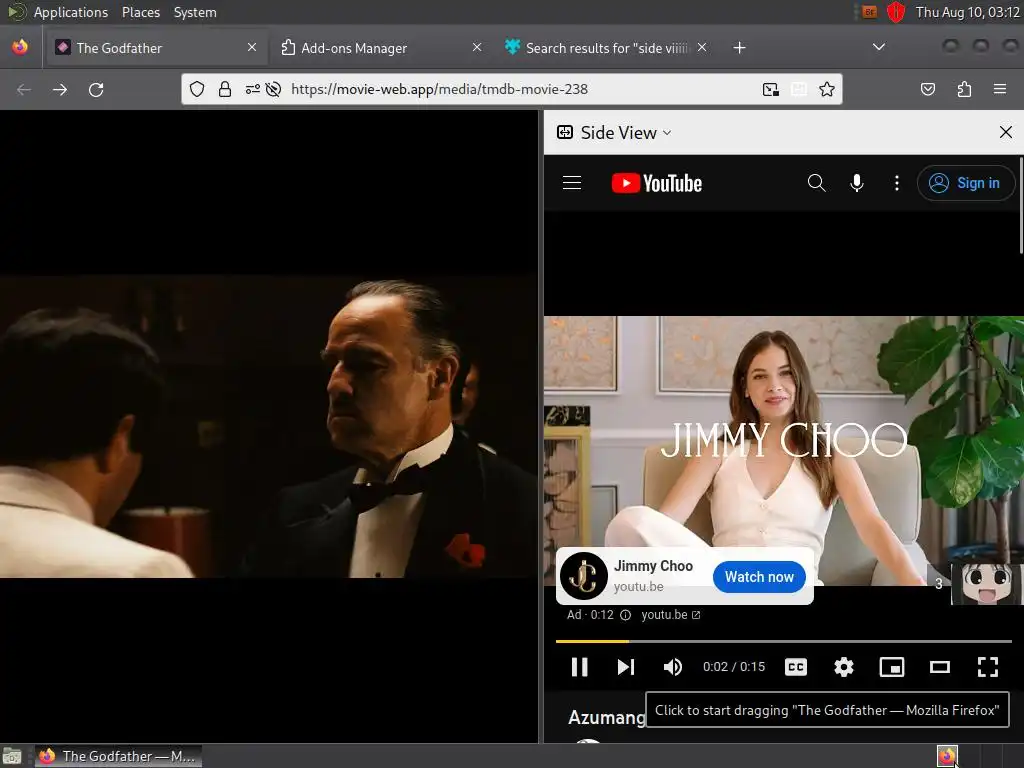This screenshot has width=1024, height=768.
Task: Reload the current page
Action: click(x=96, y=89)
